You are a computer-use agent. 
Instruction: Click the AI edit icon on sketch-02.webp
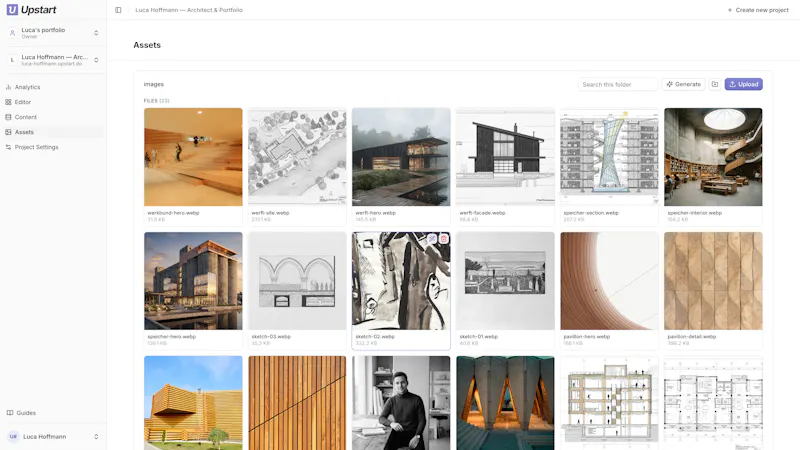pyautogui.click(x=432, y=238)
